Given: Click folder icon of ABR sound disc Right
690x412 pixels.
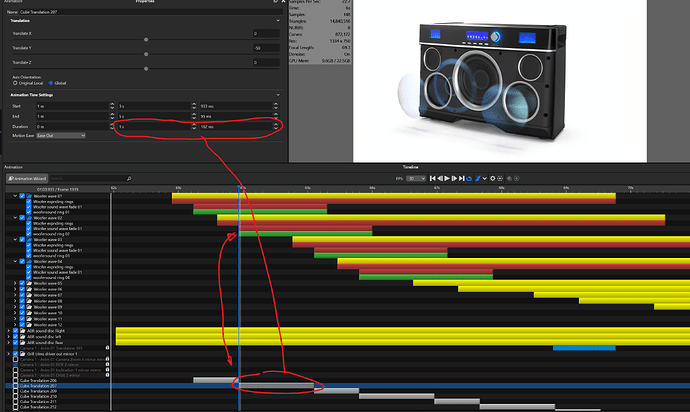Looking at the screenshot, I should pos(22,331).
